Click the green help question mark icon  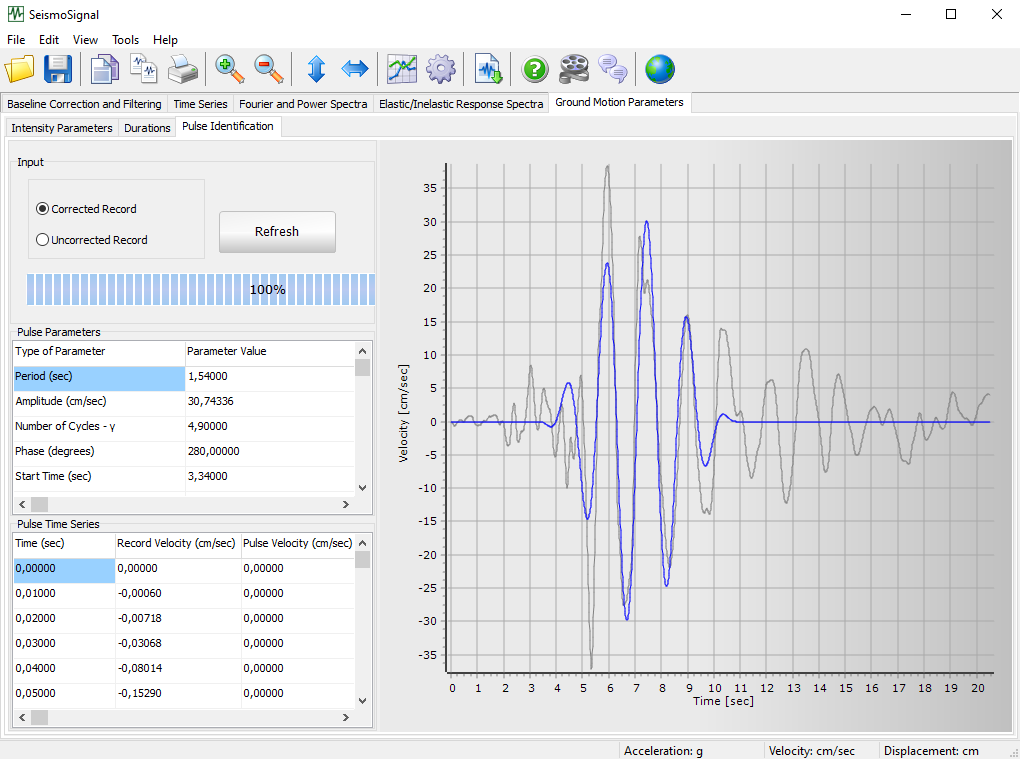click(x=536, y=69)
